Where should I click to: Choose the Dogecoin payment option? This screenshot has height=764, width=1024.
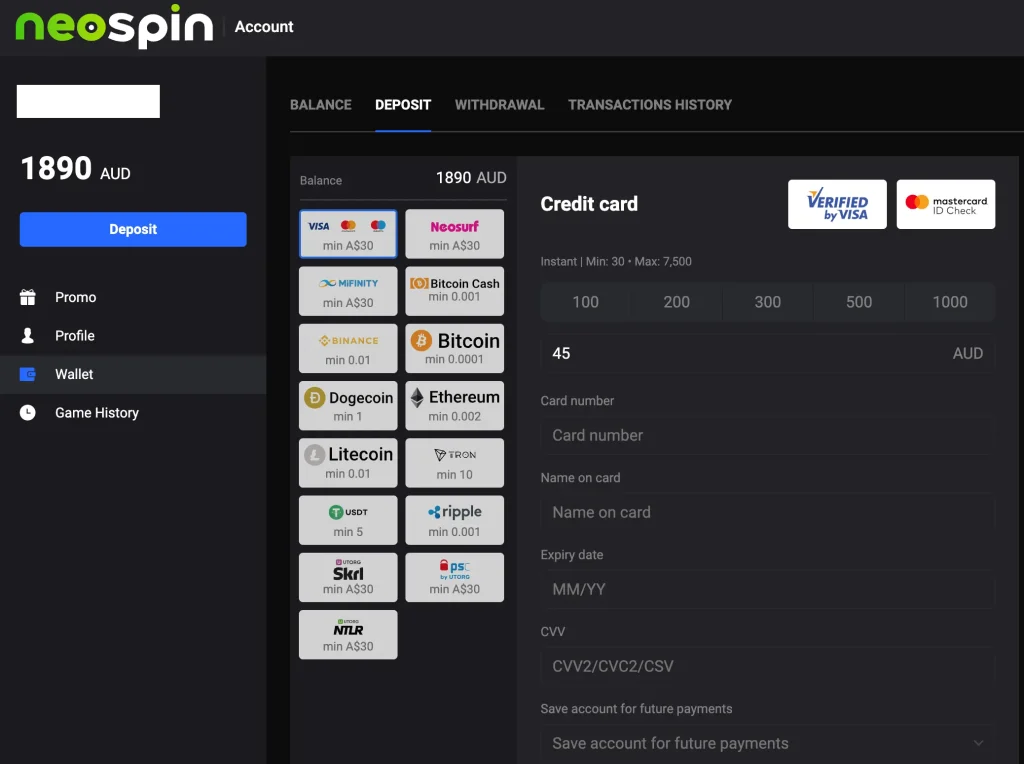tap(348, 405)
